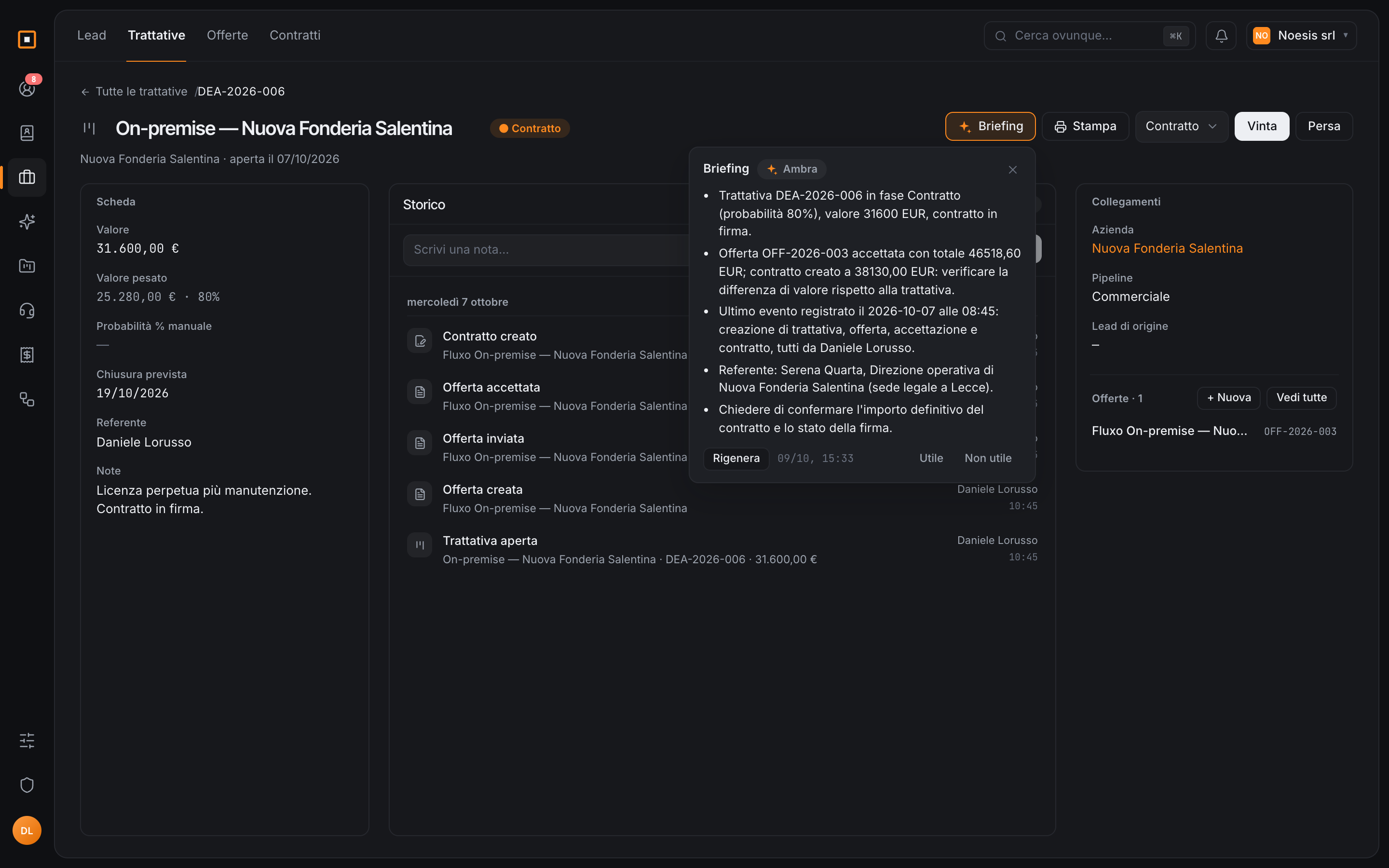1389x868 pixels.
Task: Rate the briefing as Utile
Action: pyautogui.click(x=931, y=458)
